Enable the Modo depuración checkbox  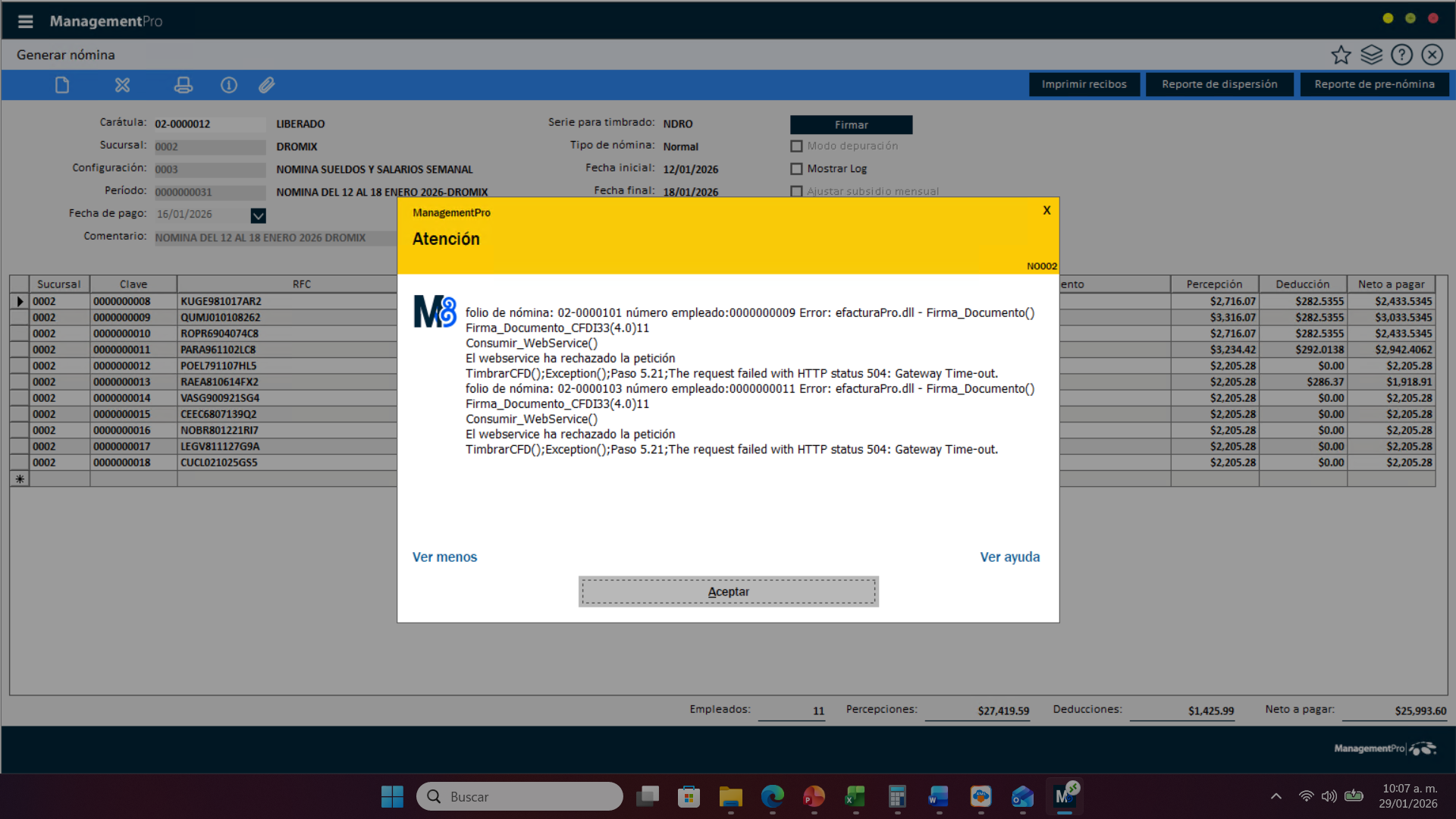click(x=796, y=146)
